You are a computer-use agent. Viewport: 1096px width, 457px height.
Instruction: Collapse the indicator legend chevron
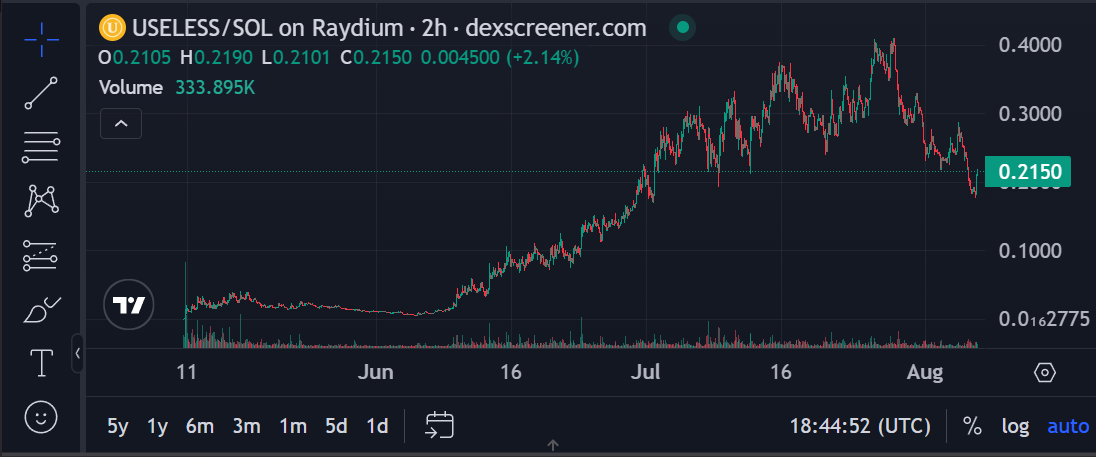121,124
